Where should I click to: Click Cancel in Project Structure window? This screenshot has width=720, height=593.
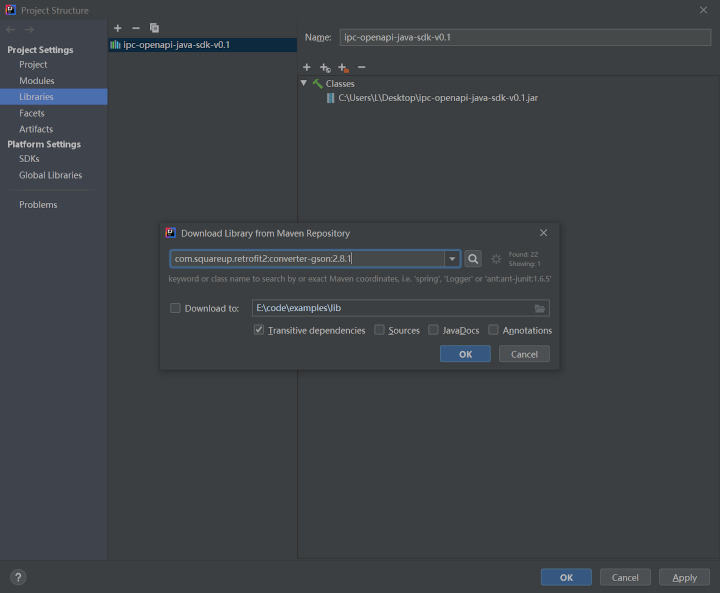(625, 577)
